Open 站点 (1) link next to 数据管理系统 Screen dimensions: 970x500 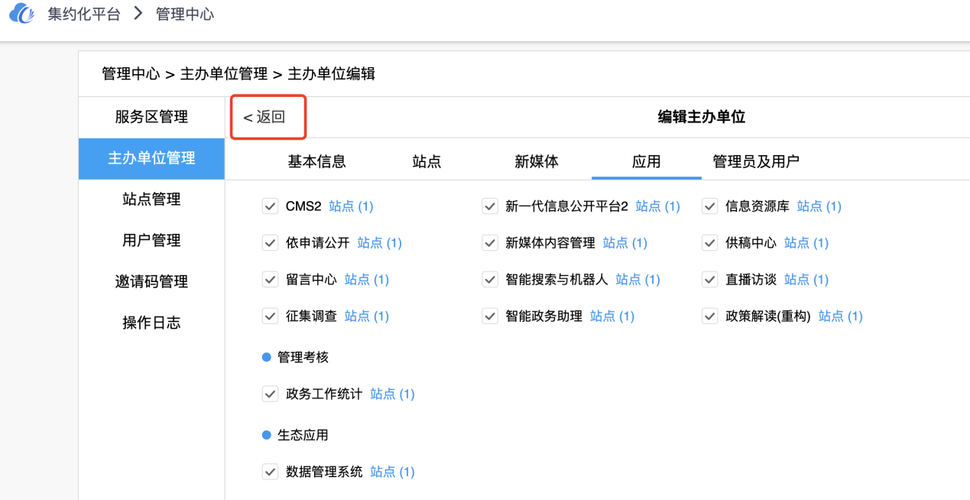tap(392, 472)
